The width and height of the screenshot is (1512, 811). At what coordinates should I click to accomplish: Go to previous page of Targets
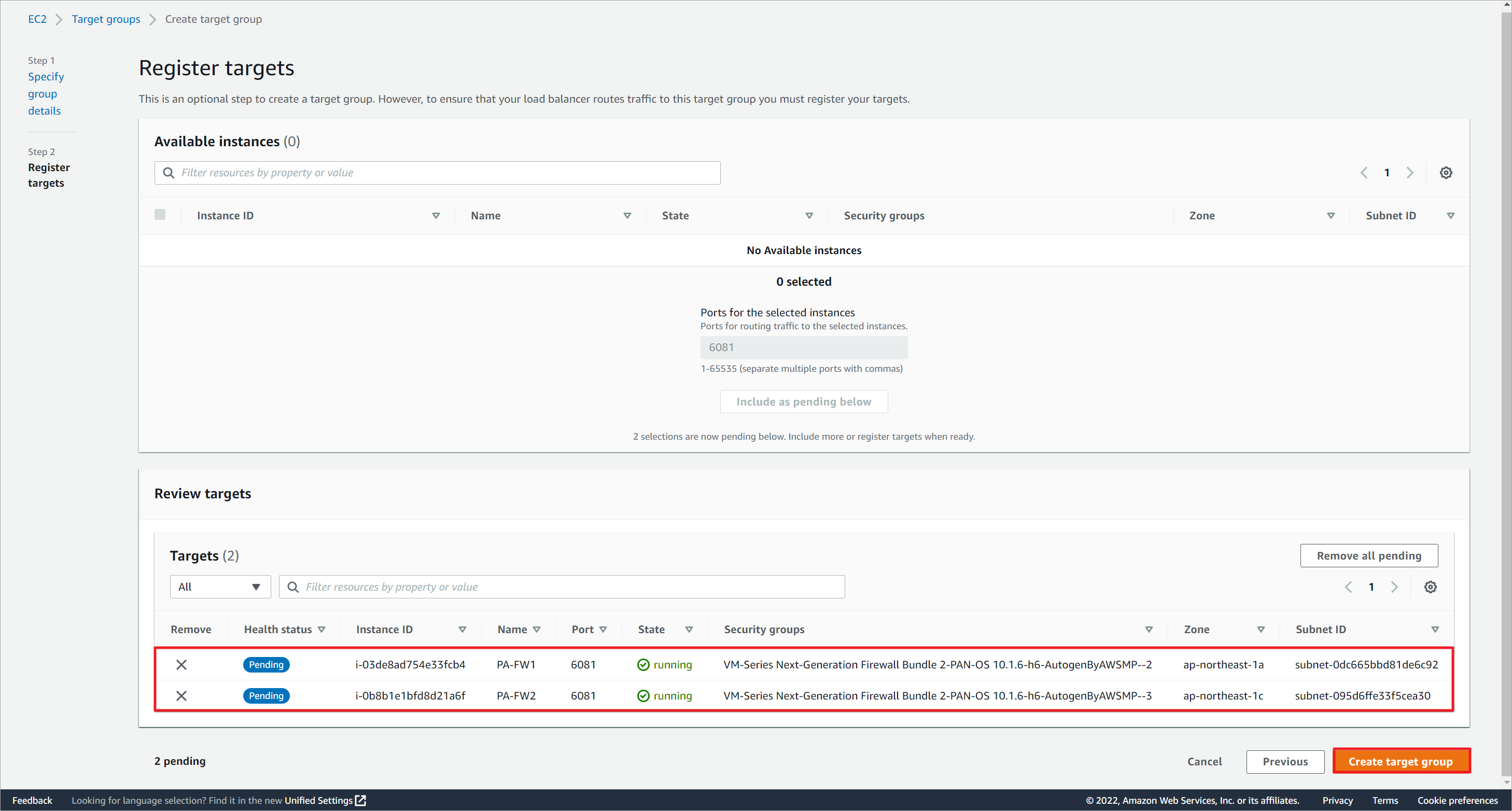pos(1348,587)
